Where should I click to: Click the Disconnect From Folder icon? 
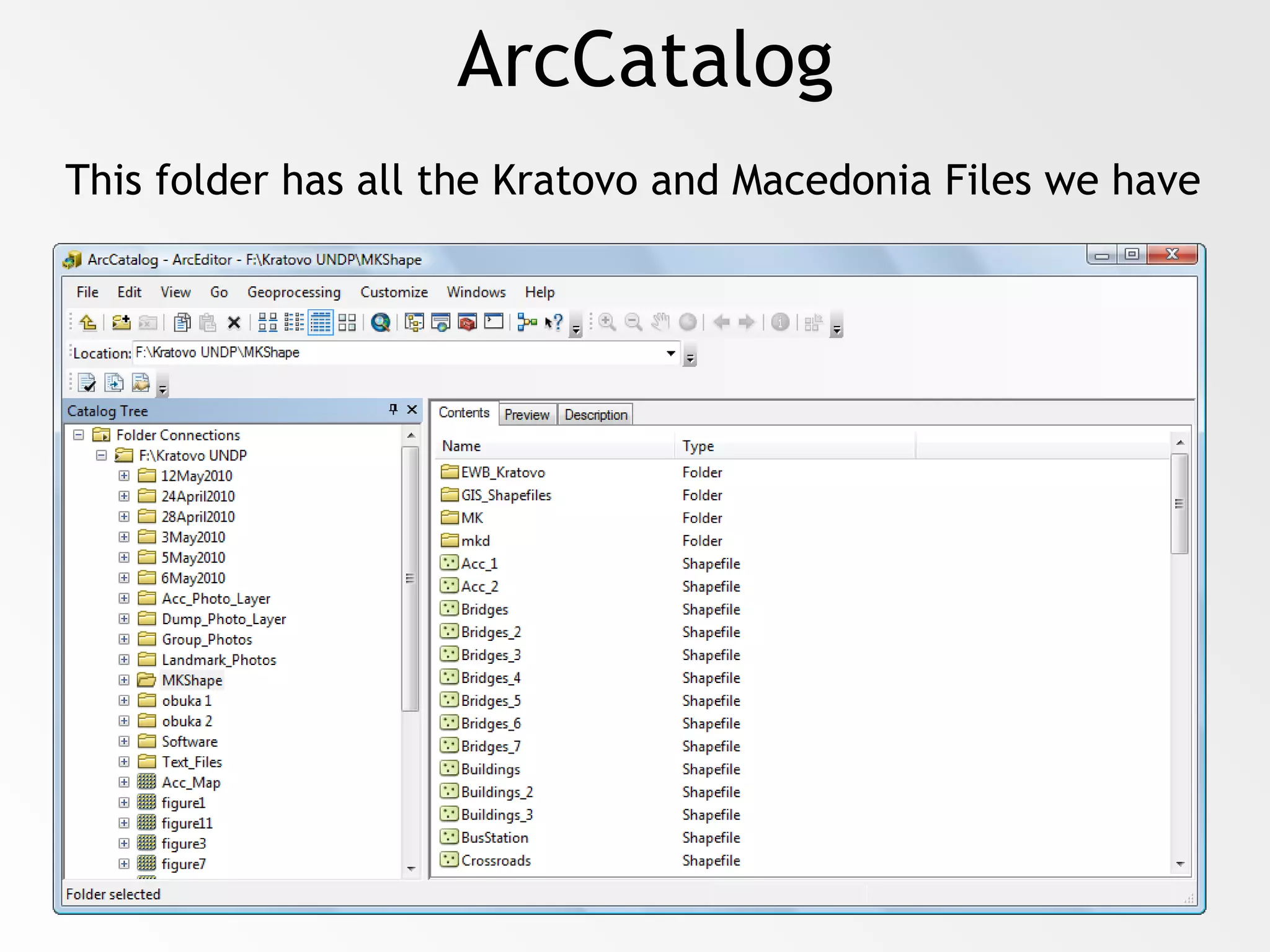(x=148, y=322)
